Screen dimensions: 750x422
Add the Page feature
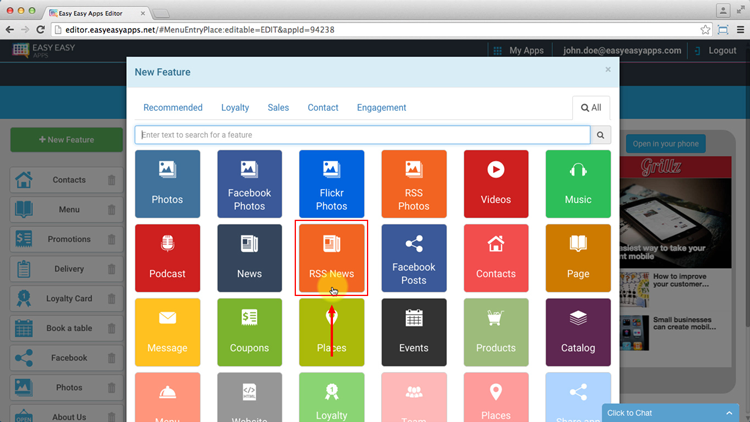(578, 258)
